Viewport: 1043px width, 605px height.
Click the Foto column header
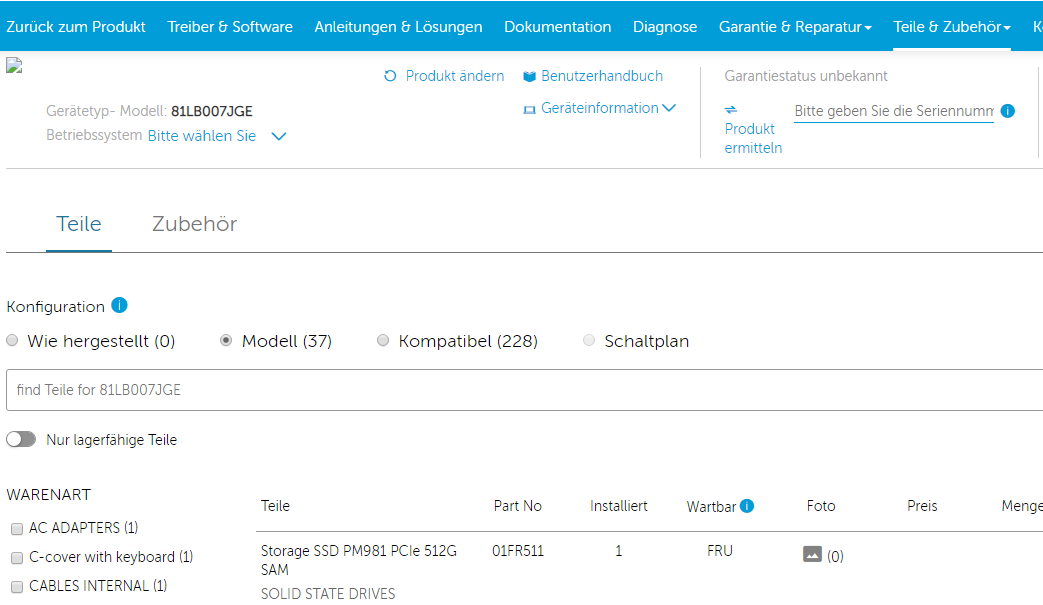tap(821, 506)
